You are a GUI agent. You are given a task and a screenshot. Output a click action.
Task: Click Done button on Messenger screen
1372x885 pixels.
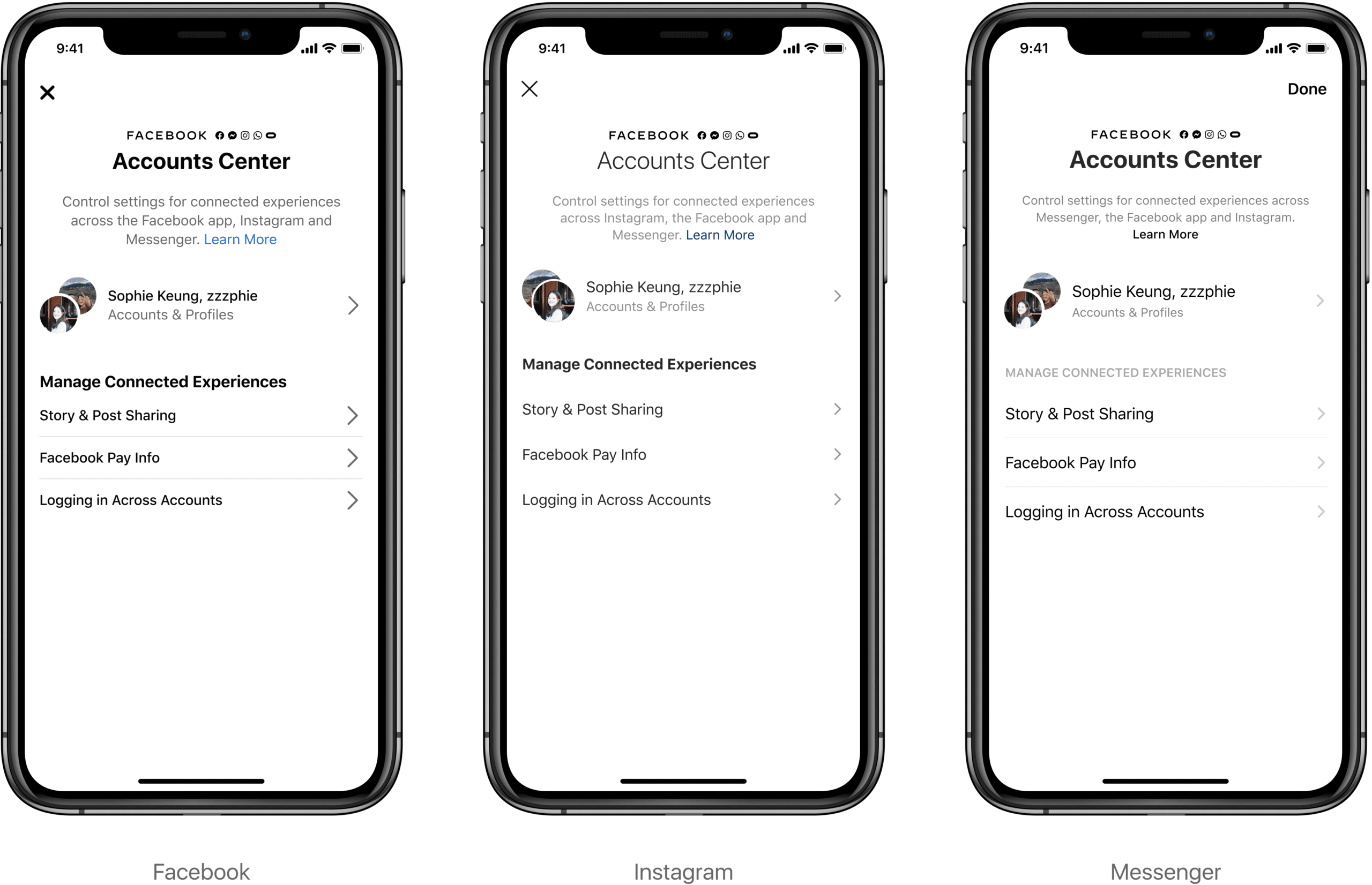[1307, 90]
